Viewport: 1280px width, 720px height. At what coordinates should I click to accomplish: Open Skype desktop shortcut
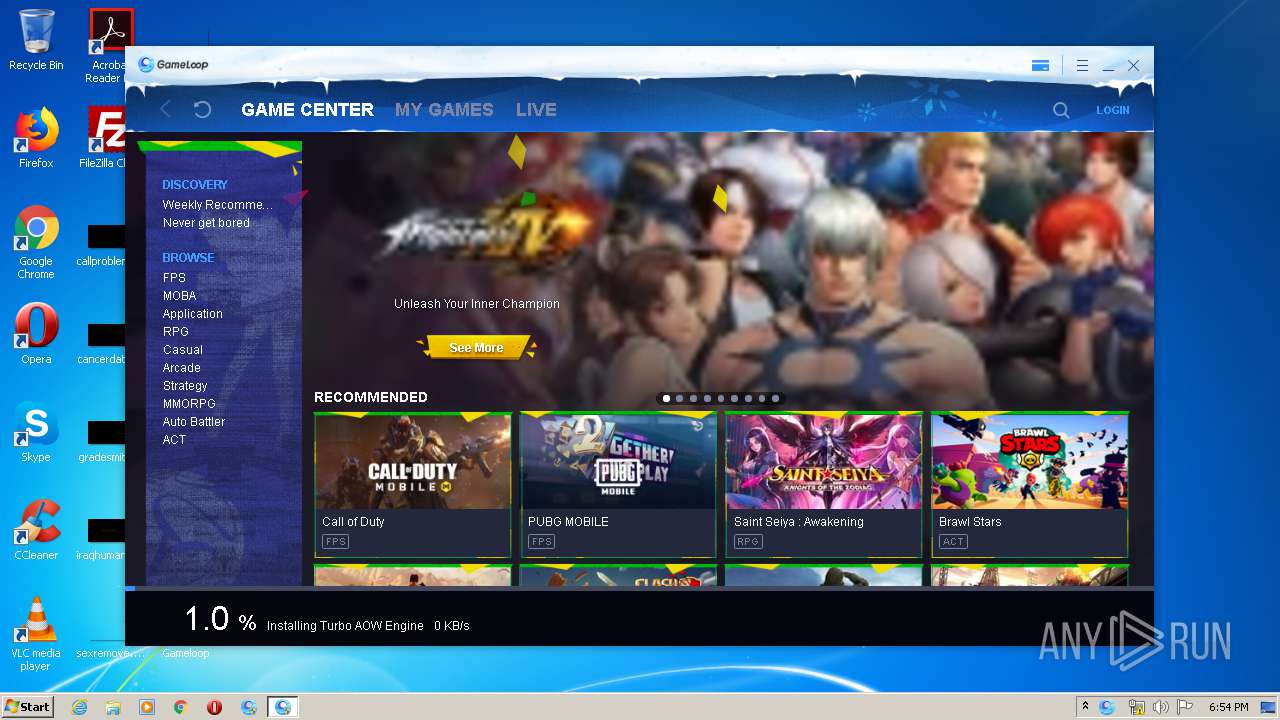click(x=36, y=432)
